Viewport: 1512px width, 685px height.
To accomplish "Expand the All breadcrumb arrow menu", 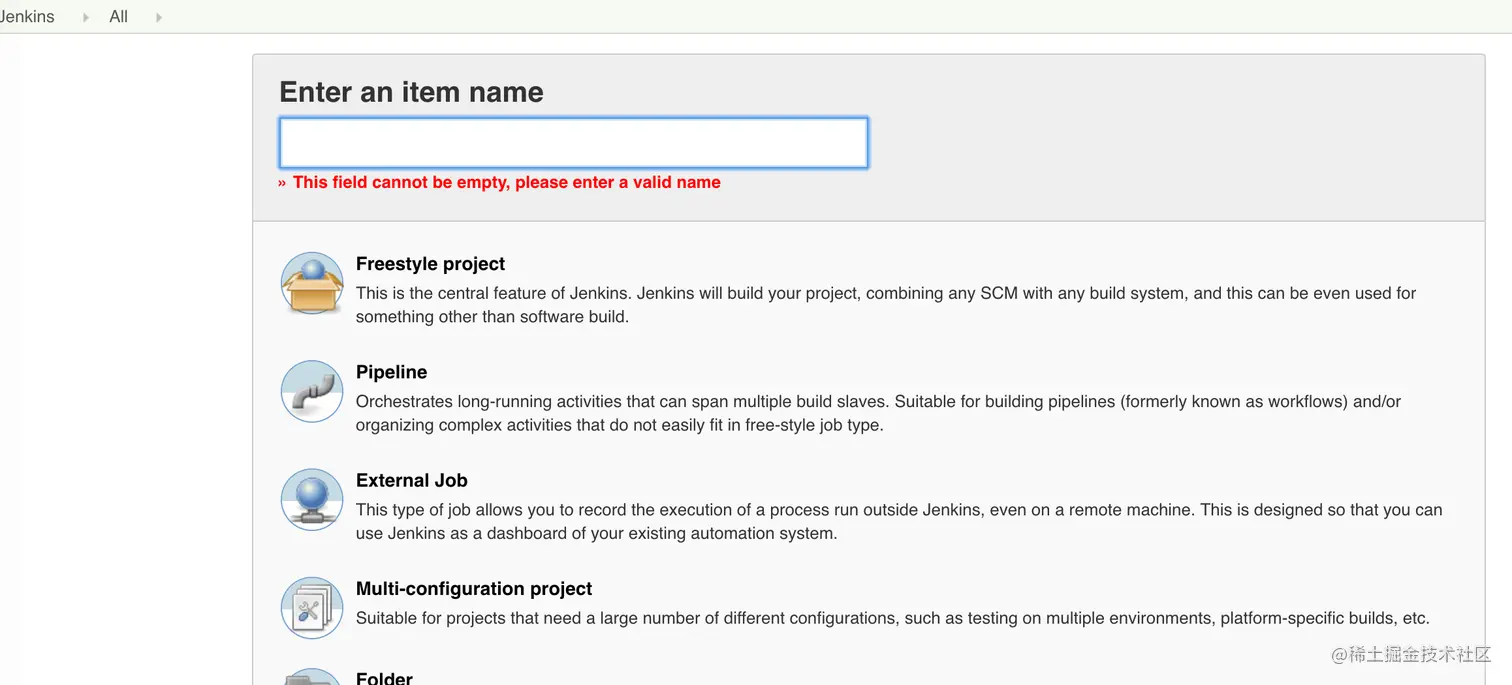I will coord(158,17).
